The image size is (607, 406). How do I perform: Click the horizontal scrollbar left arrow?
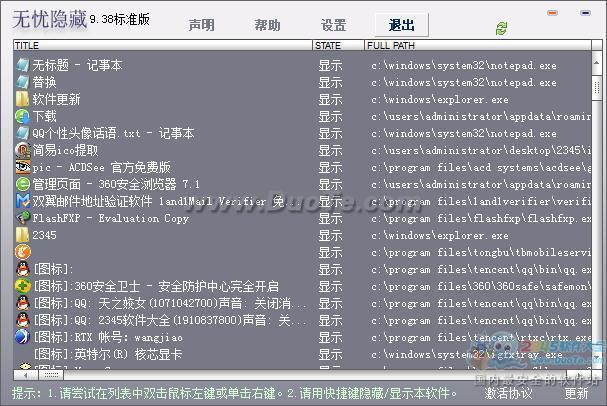tap(26, 375)
